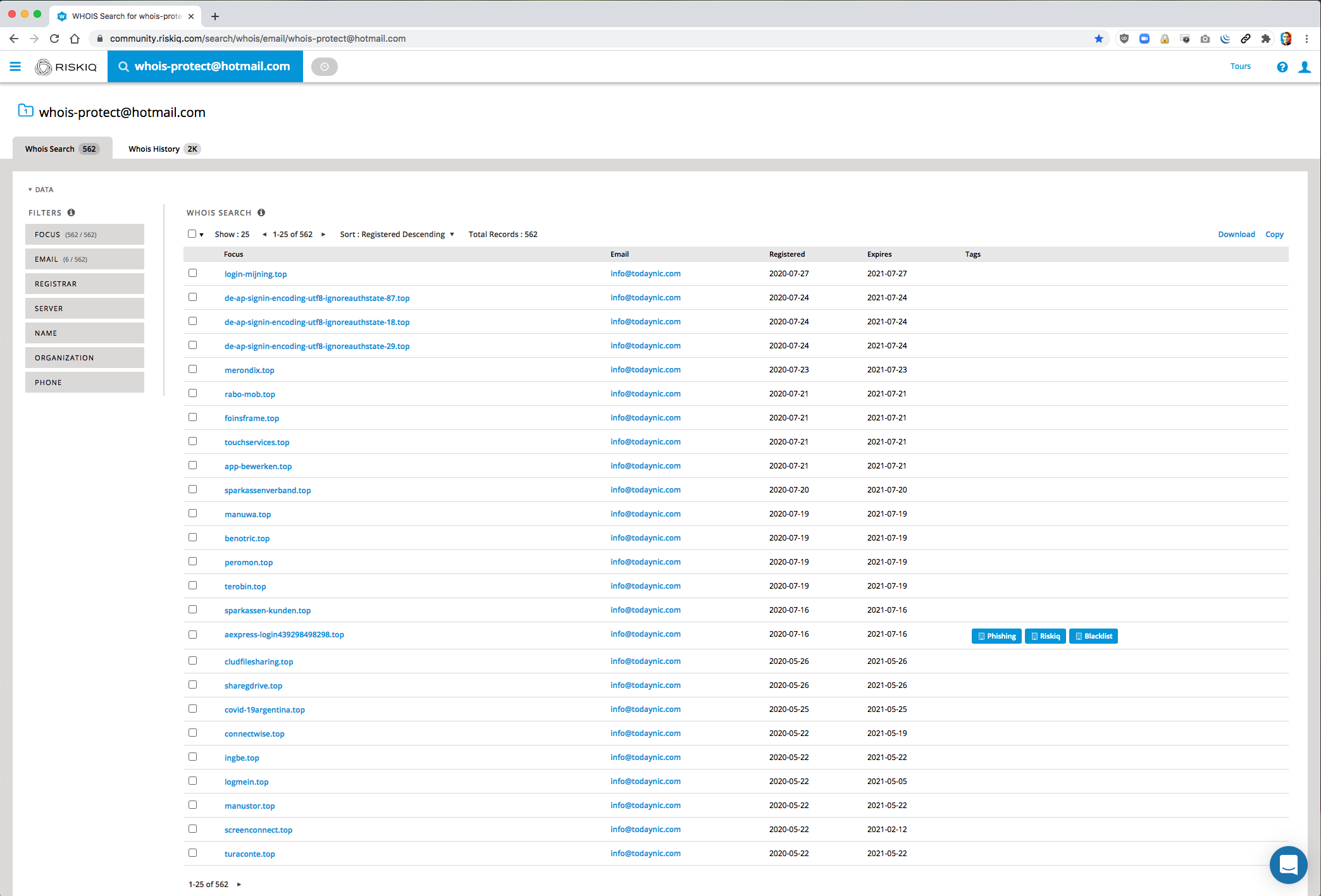1321x896 pixels.
Task: Open the user profile icon in RiskIQ header
Action: coord(1305,67)
